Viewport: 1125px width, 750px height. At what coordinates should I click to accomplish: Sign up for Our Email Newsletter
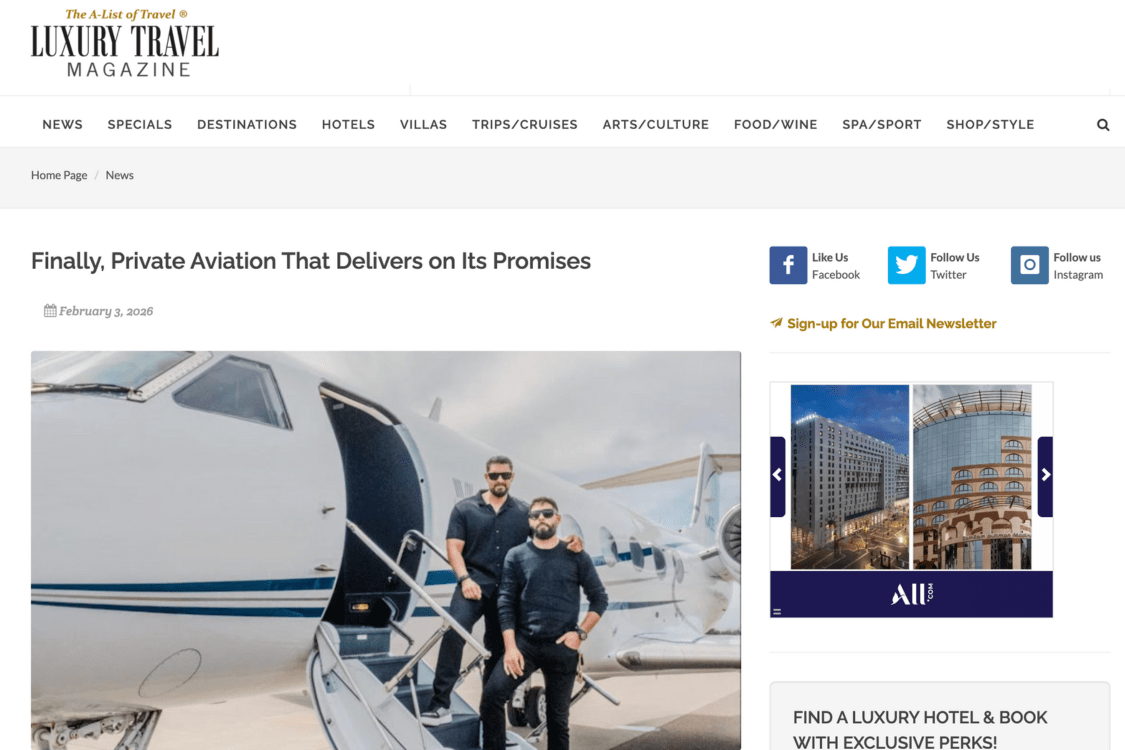pos(891,324)
